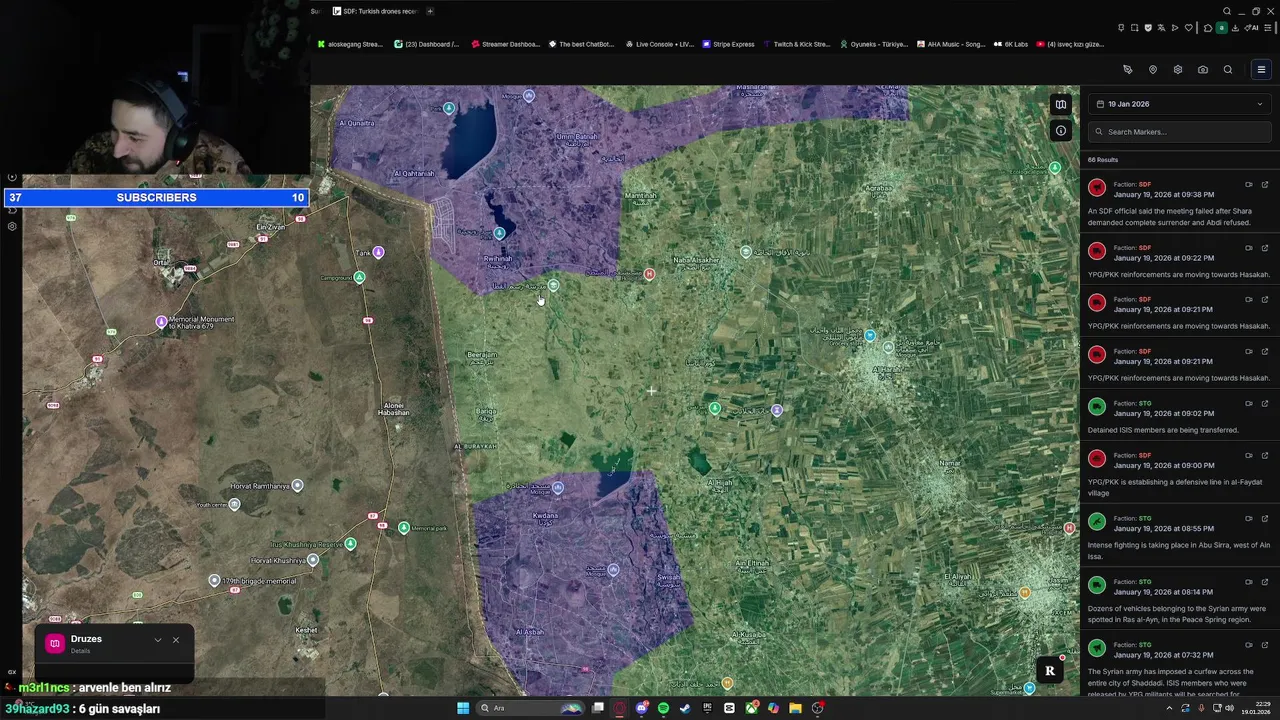Open the Streamer Dashboard bookmark
1280x720 pixels.
[x=505, y=44]
